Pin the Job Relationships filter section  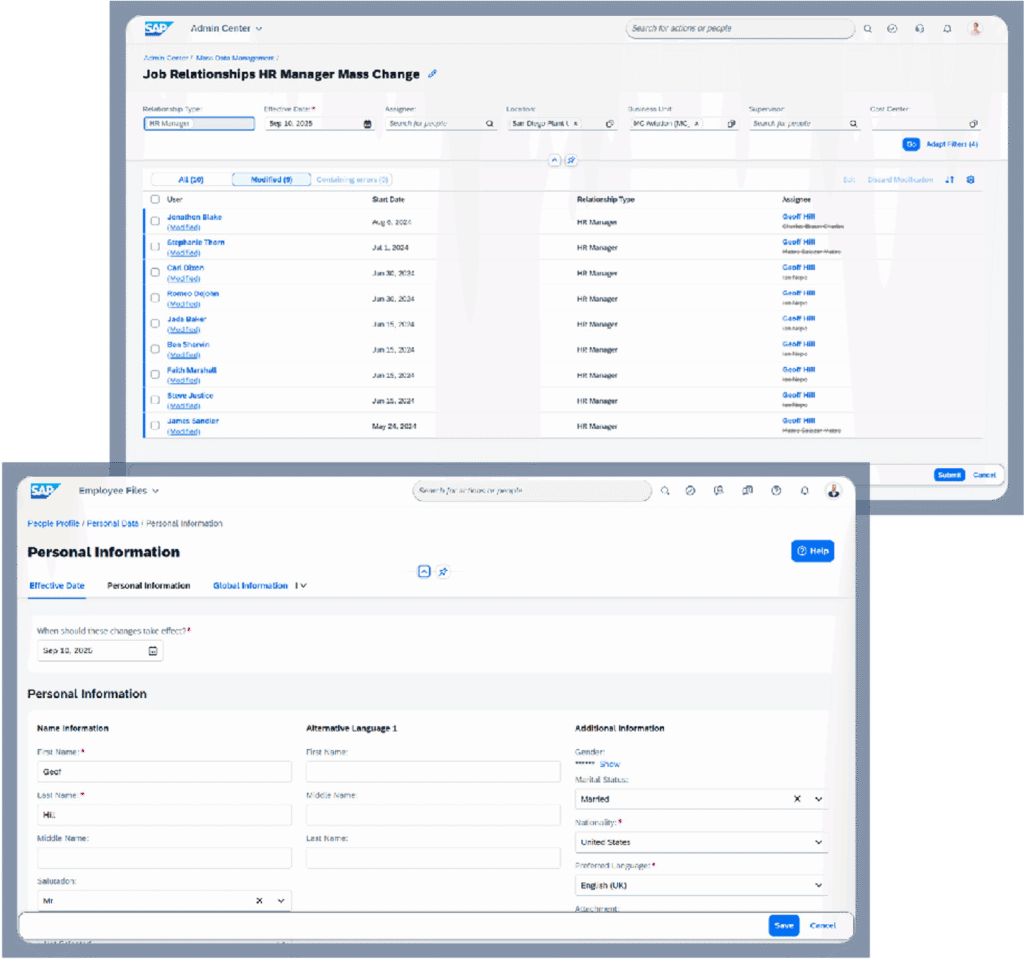(572, 159)
